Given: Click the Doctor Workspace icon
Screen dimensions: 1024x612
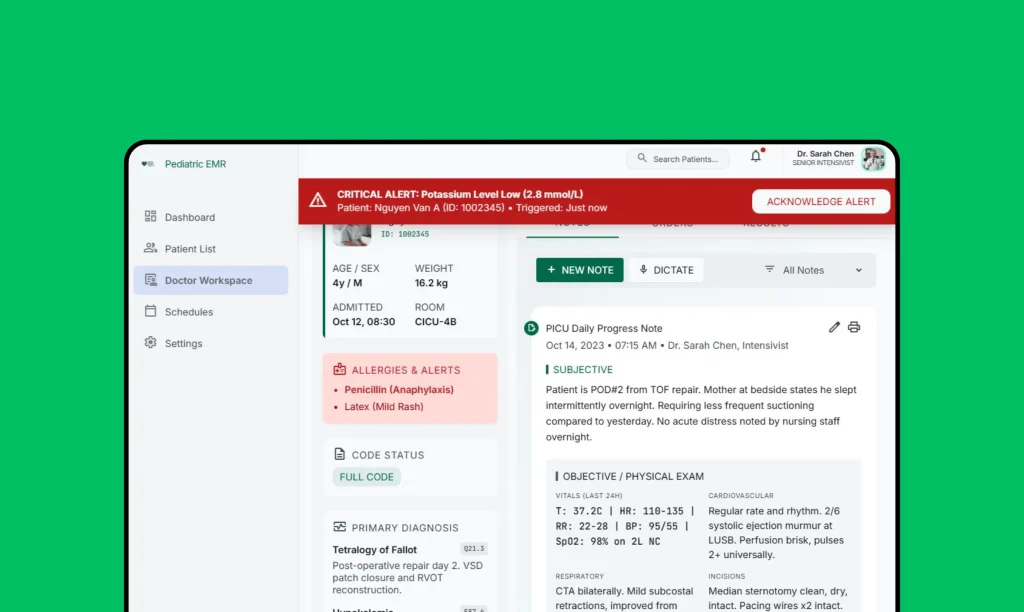Looking at the screenshot, I should click(x=150, y=280).
